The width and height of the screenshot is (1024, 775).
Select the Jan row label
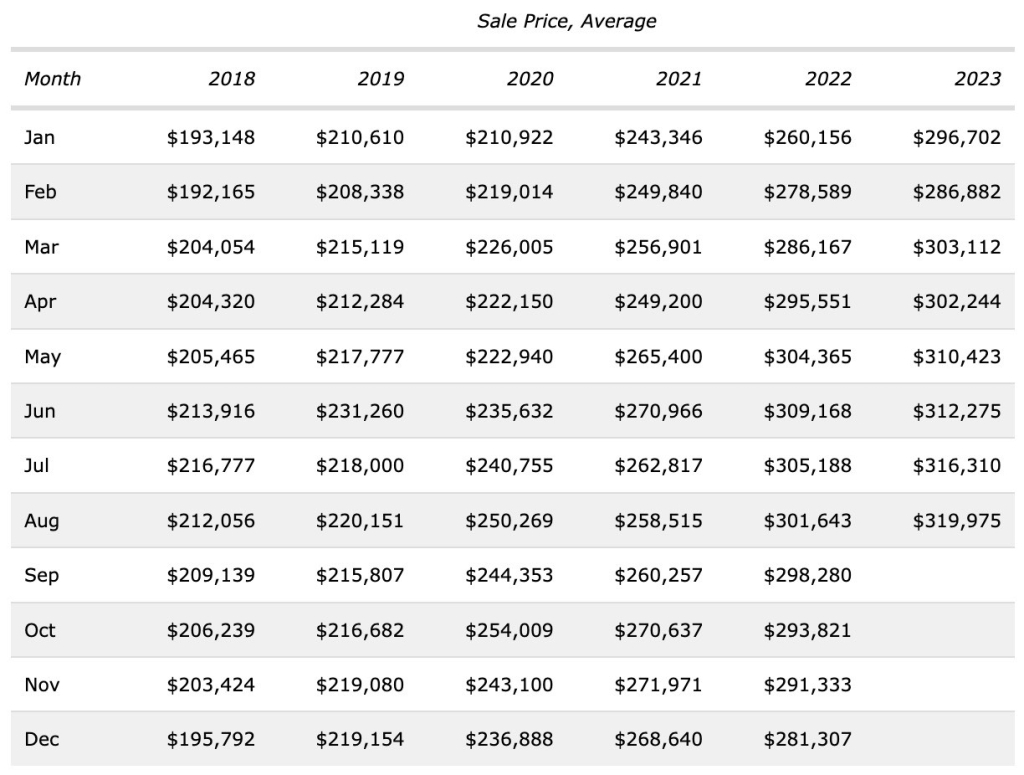click(40, 137)
